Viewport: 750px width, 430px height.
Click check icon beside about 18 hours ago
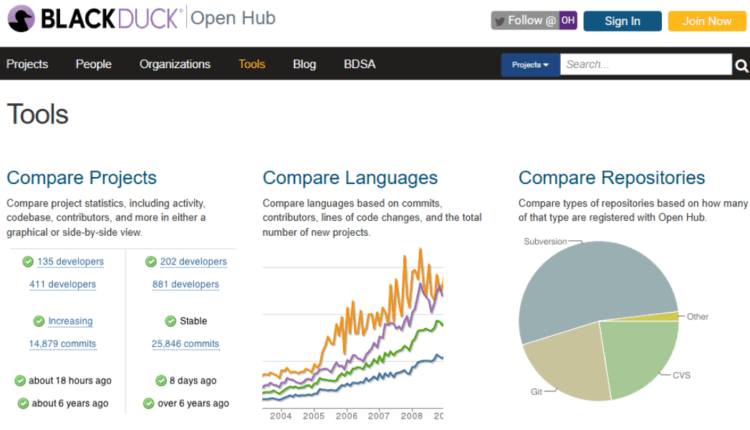[20, 381]
